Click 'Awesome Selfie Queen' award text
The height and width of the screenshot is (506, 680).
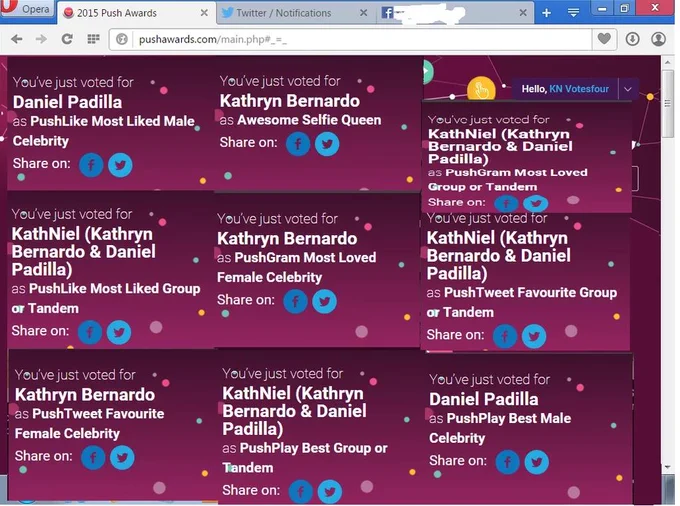[309, 120]
